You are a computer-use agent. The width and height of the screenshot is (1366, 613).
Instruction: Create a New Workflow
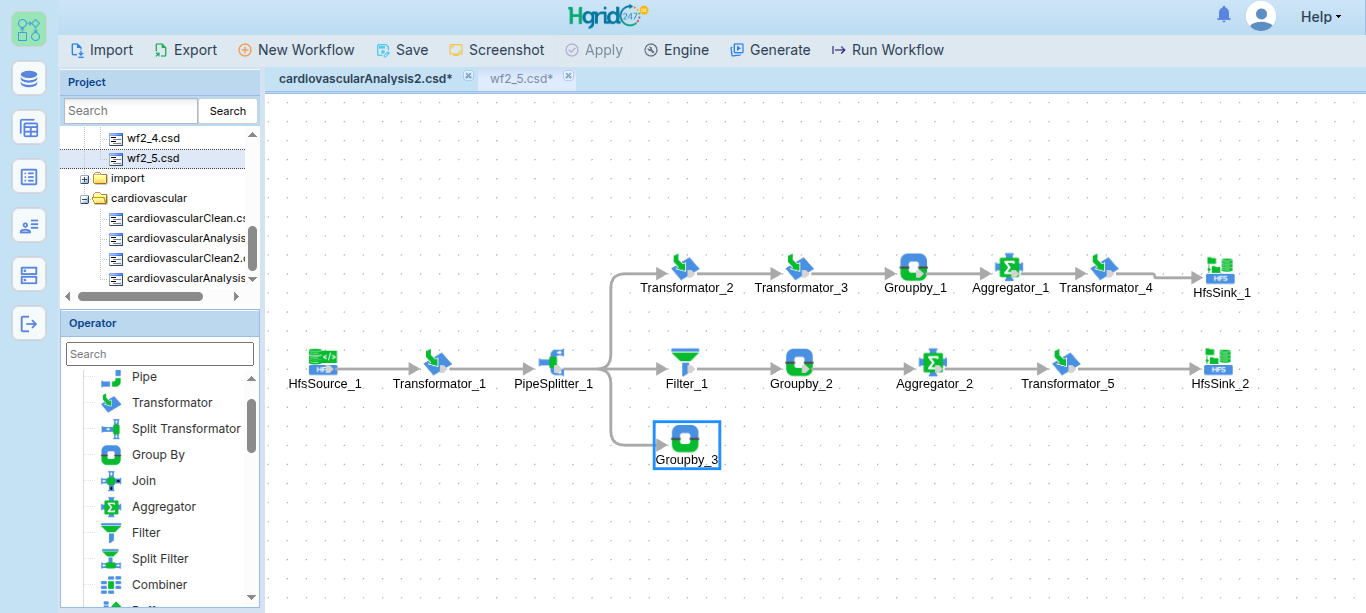296,50
